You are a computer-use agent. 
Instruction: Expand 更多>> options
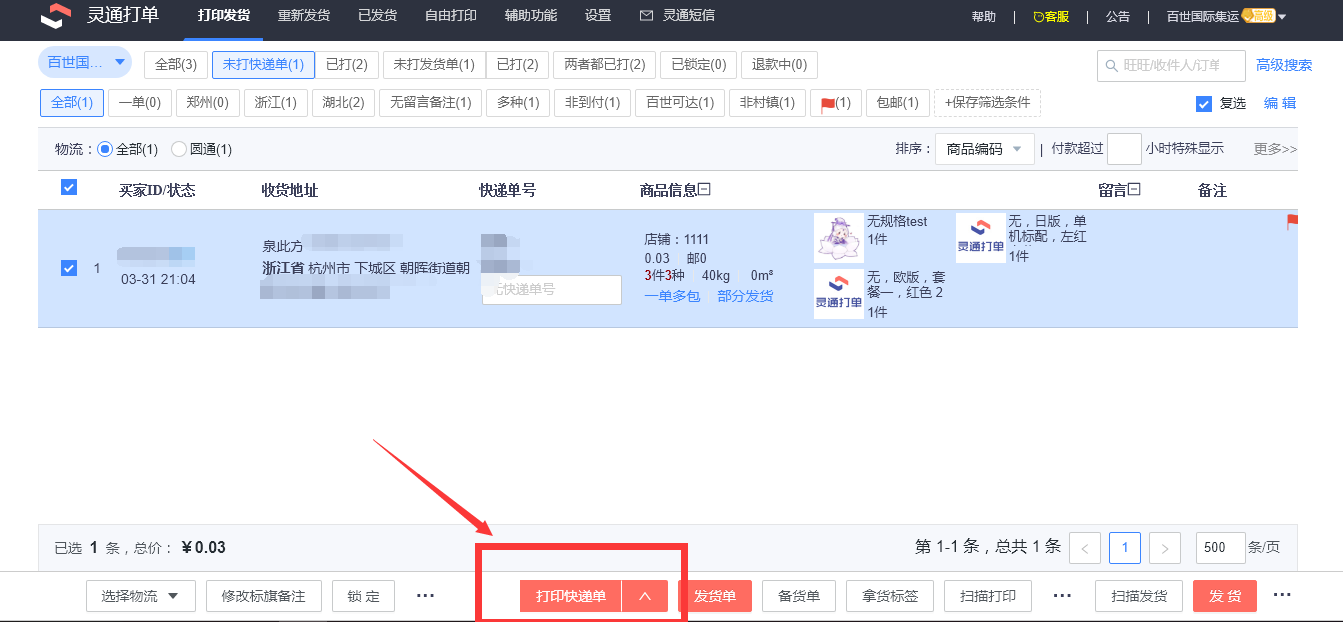[1275, 149]
